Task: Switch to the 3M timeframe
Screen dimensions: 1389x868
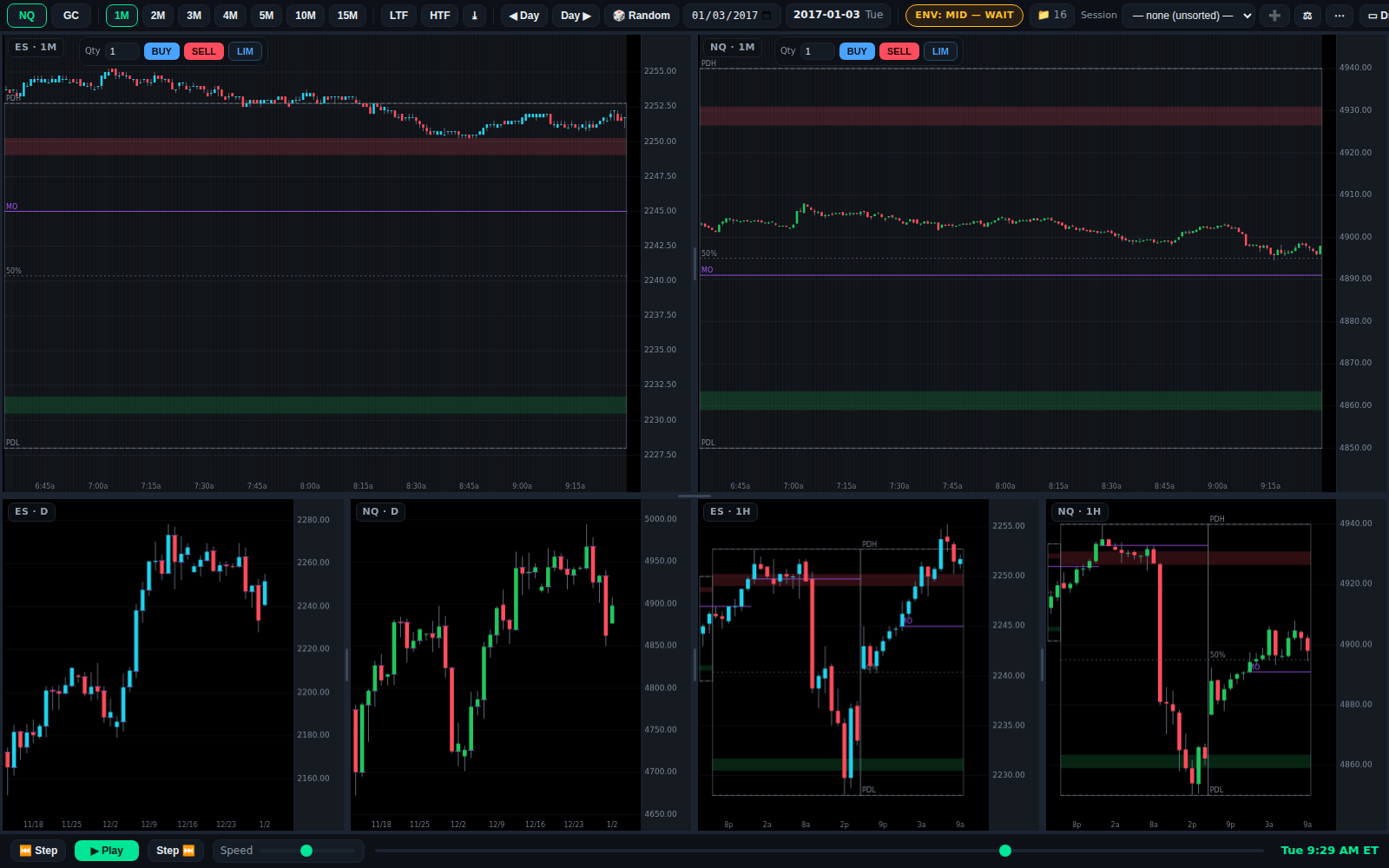Action: 194,16
